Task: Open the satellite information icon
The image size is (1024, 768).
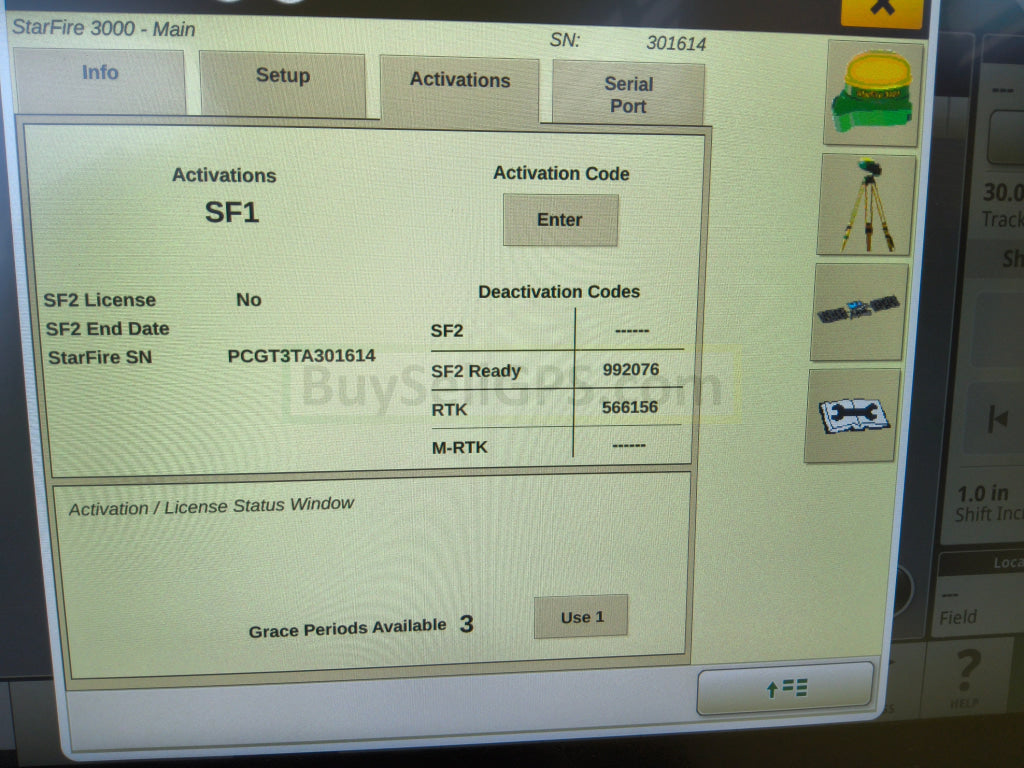Action: 859,312
